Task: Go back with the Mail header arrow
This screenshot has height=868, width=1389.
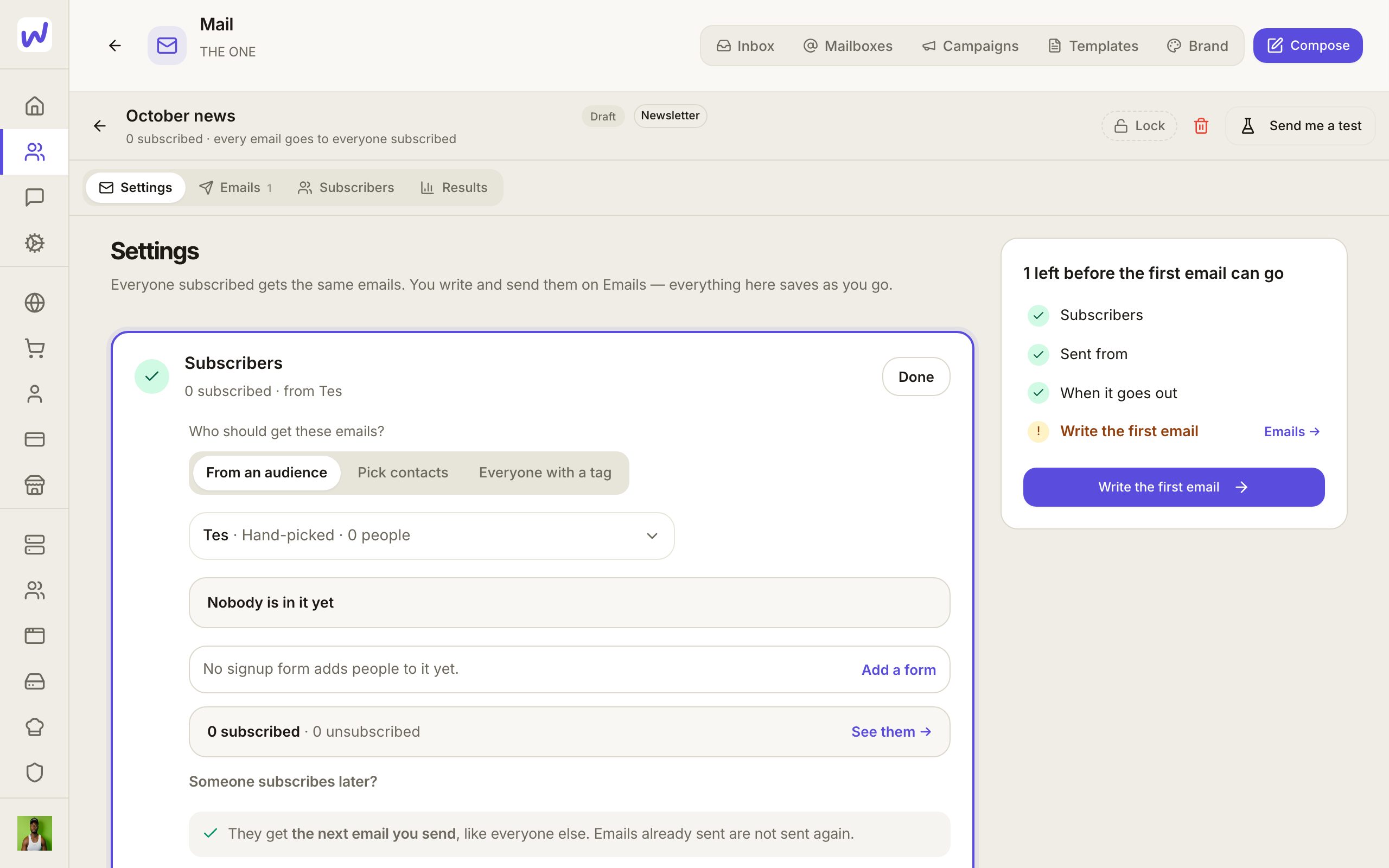Action: point(115,46)
